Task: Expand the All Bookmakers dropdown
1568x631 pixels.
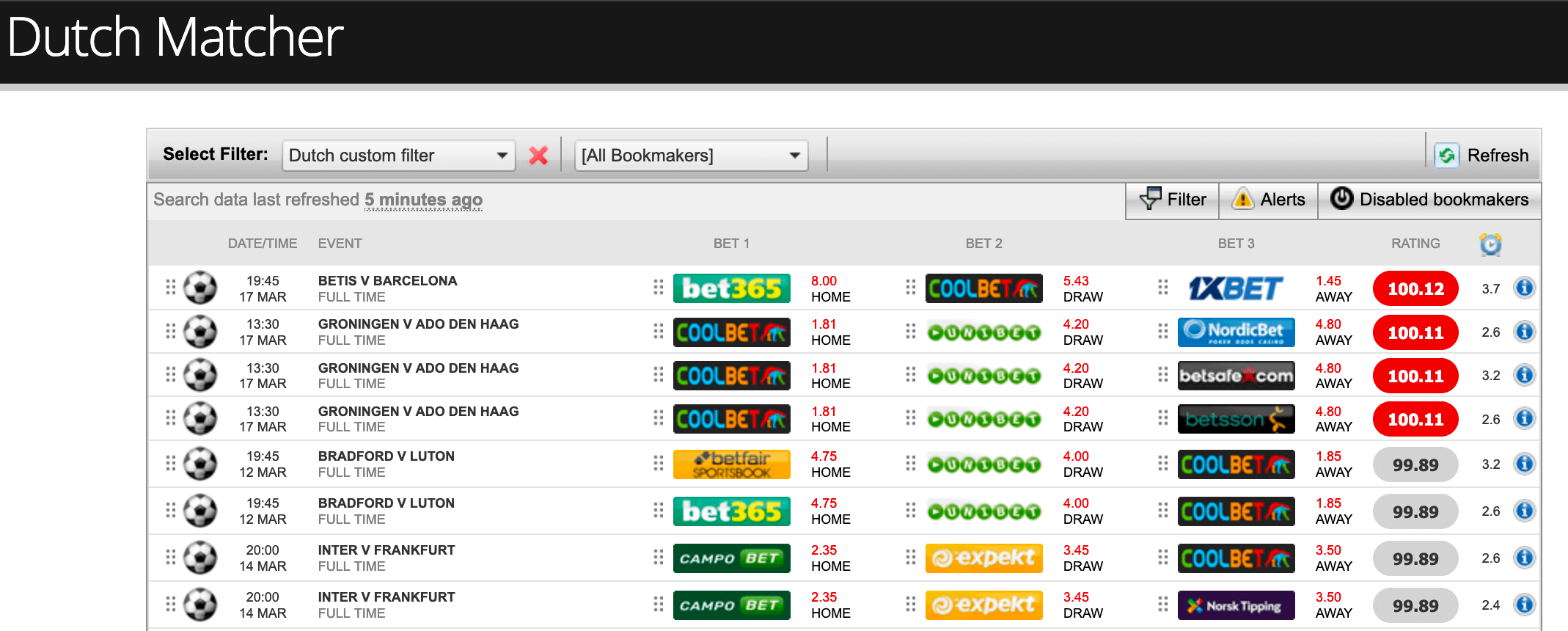Action: [690, 156]
